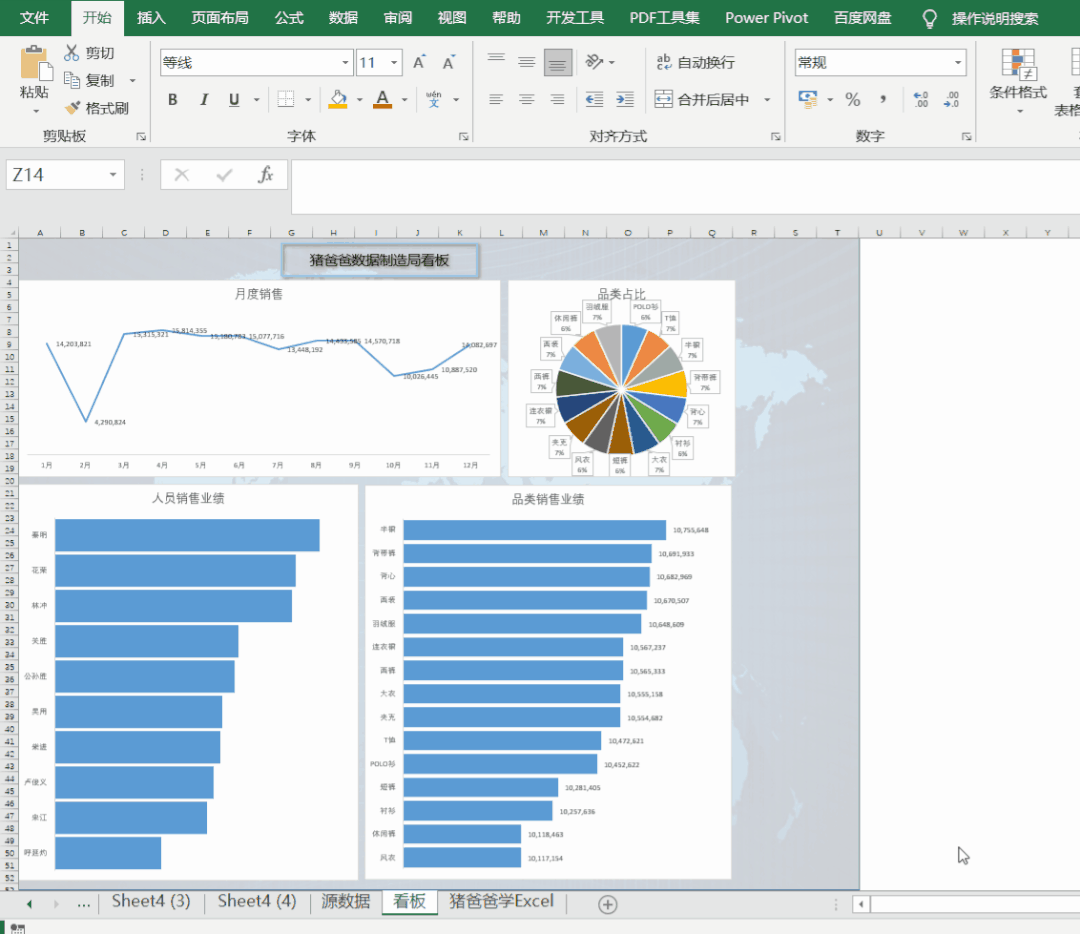Toggle Bold formatting
Viewport: 1080px width, 934px height.
pos(173,99)
